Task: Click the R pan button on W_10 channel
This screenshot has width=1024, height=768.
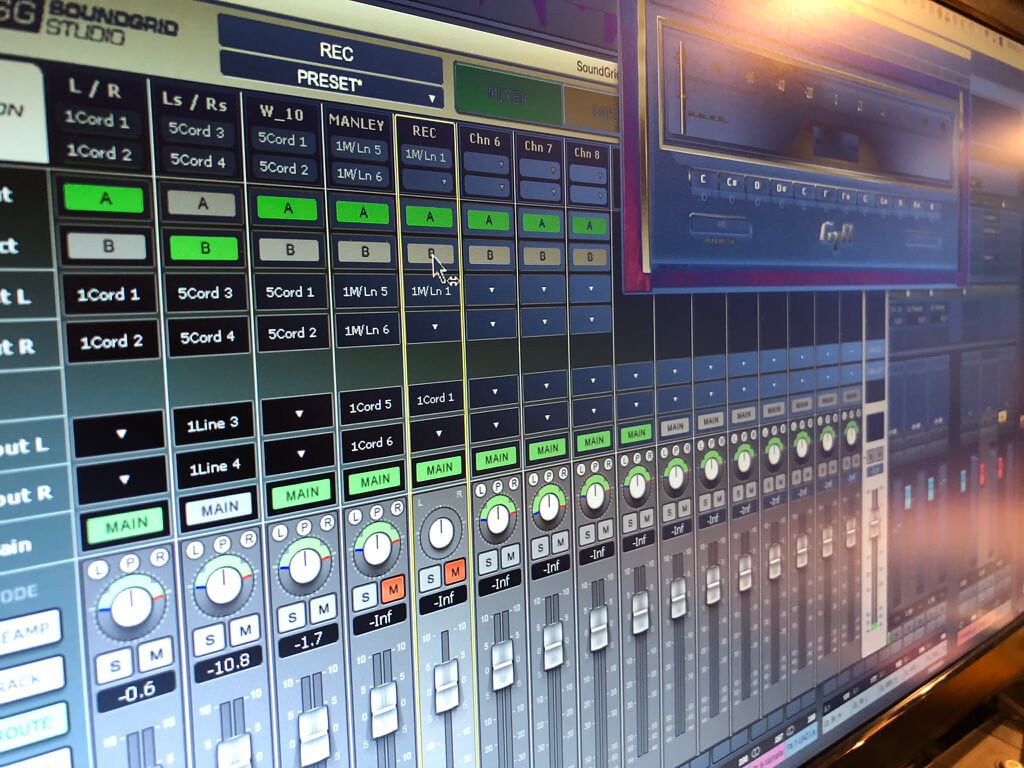Action: point(327,522)
